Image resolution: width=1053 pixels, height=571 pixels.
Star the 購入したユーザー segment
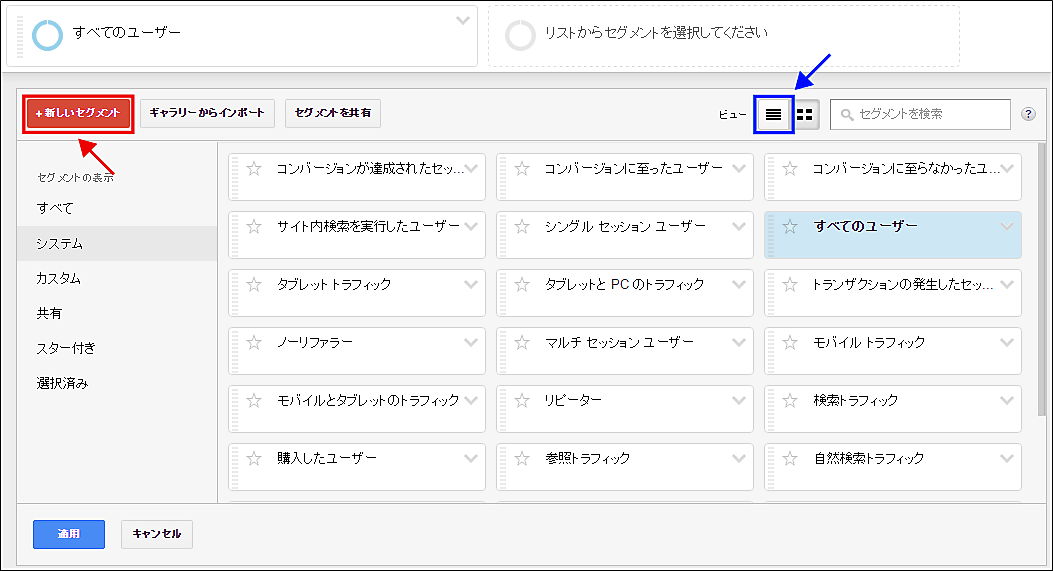[x=254, y=459]
